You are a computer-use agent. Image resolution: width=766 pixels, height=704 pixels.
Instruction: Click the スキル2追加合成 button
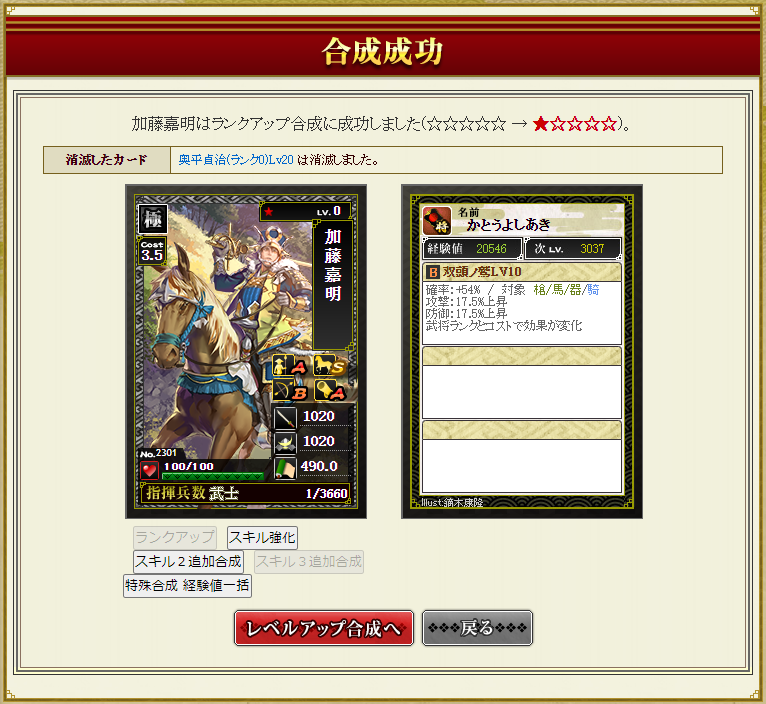point(188,561)
